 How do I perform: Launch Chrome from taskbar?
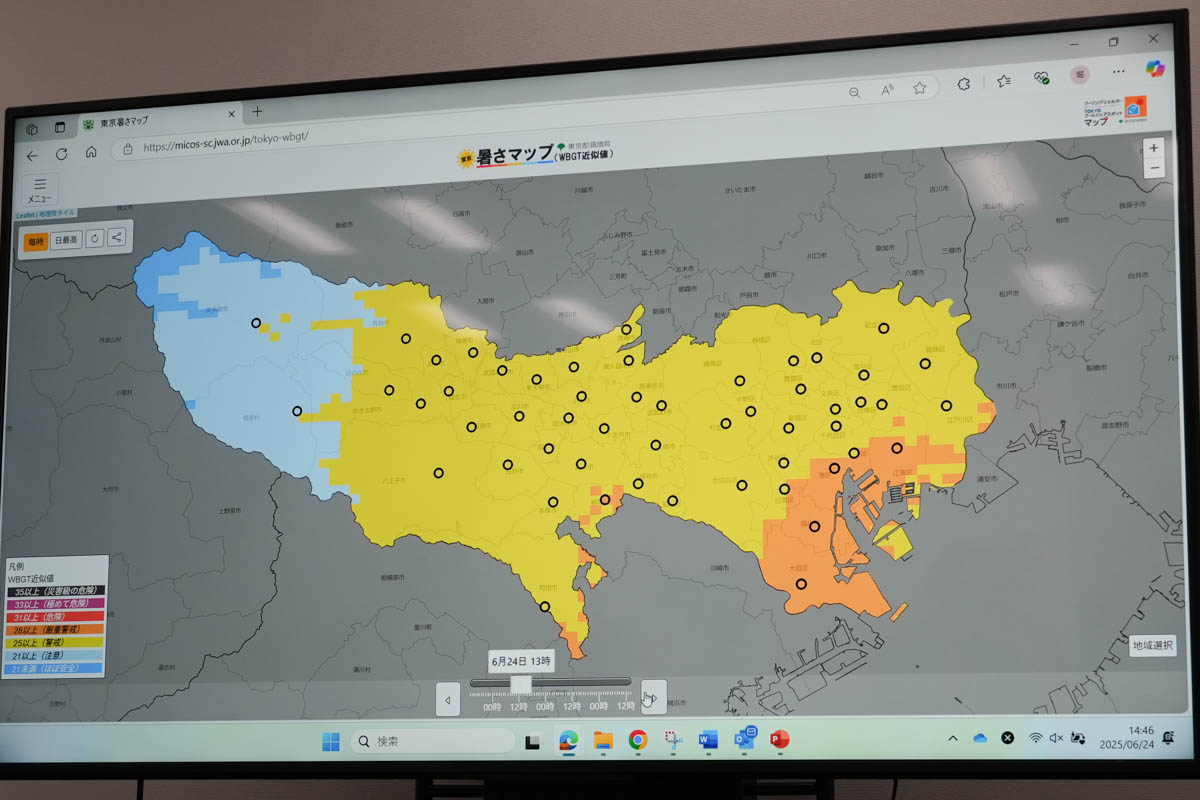point(638,740)
